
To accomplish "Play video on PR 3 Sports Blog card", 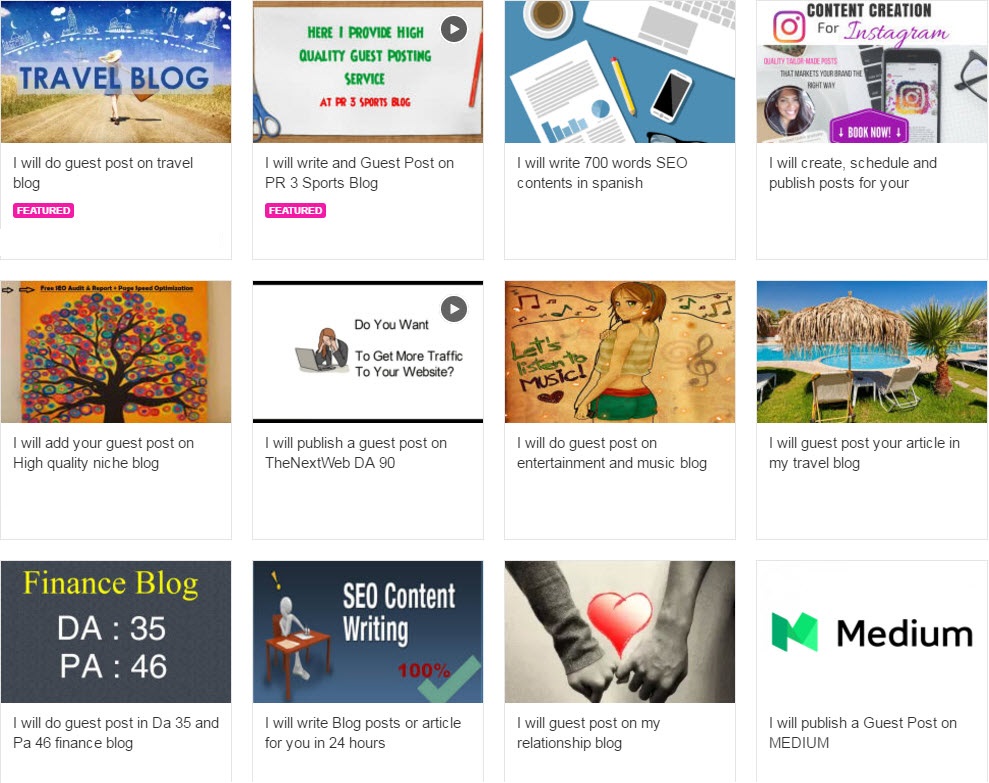I will (454, 29).
